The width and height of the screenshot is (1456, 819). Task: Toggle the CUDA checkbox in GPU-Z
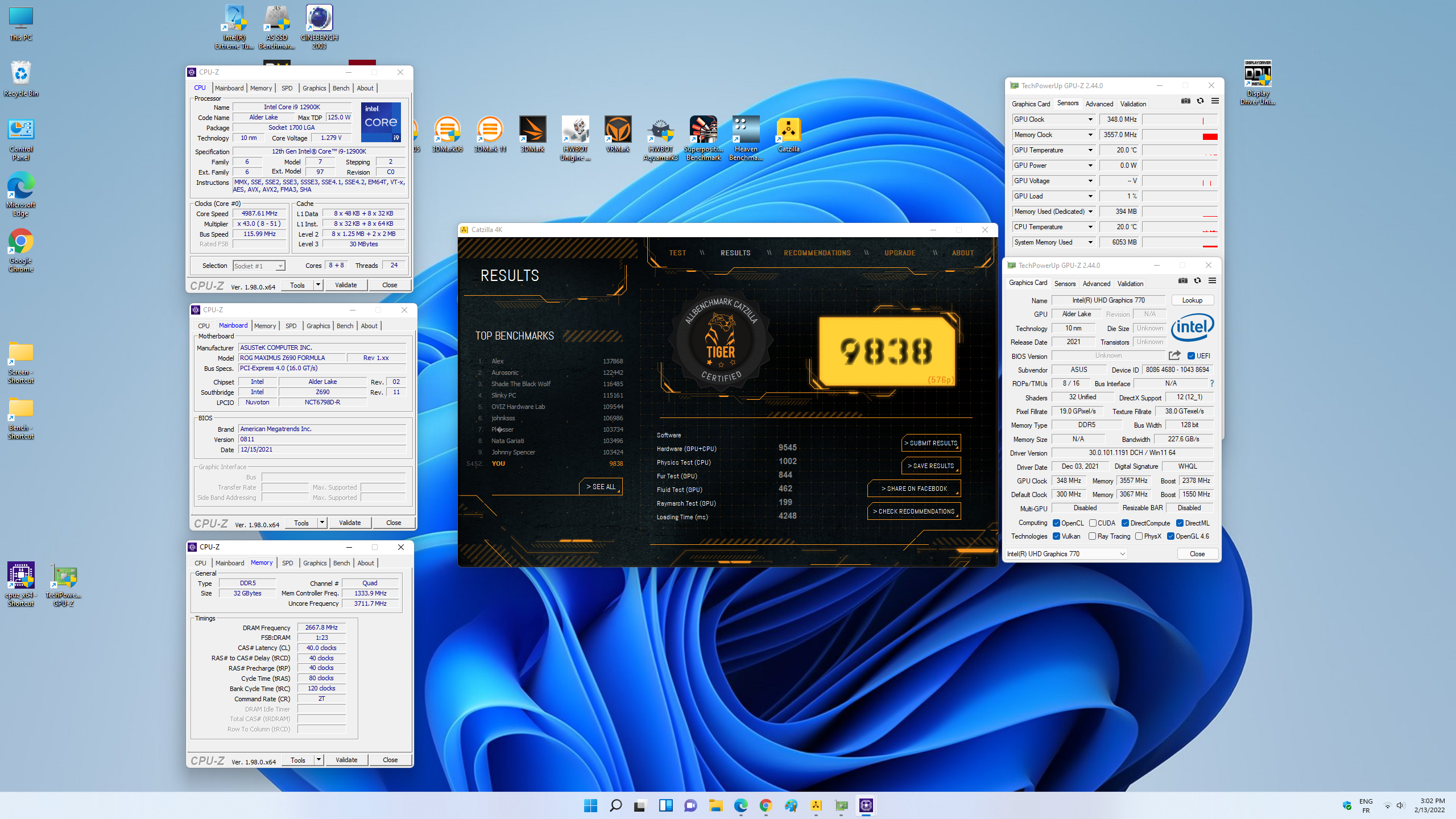1093,523
